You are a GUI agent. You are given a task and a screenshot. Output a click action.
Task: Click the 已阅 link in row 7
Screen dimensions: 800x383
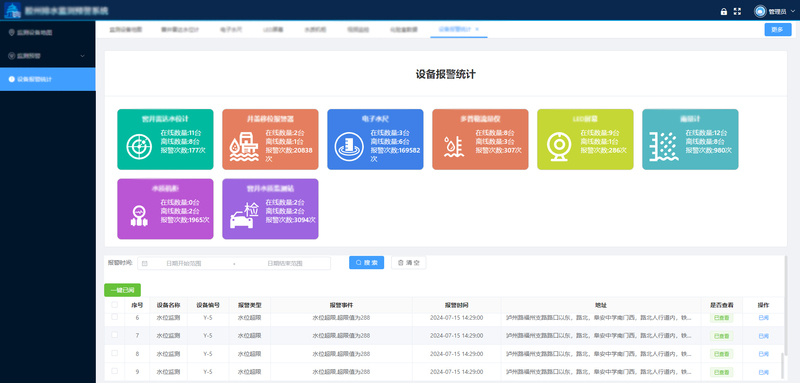(763, 336)
